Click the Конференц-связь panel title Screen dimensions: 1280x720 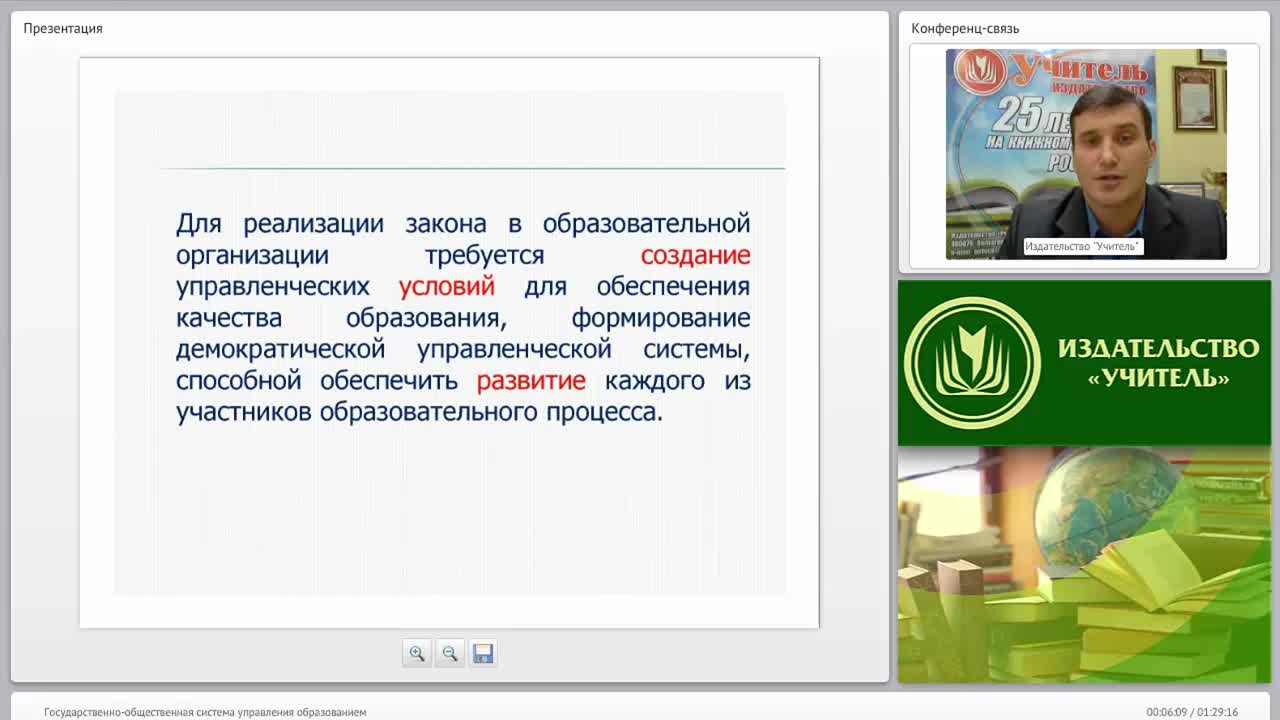(x=965, y=28)
